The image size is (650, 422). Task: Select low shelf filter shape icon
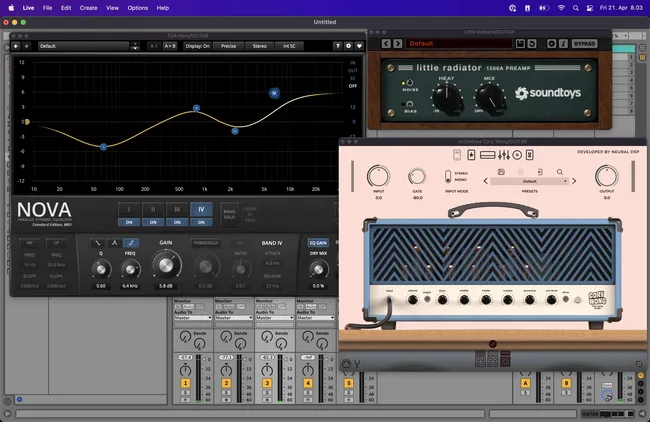coord(98,243)
